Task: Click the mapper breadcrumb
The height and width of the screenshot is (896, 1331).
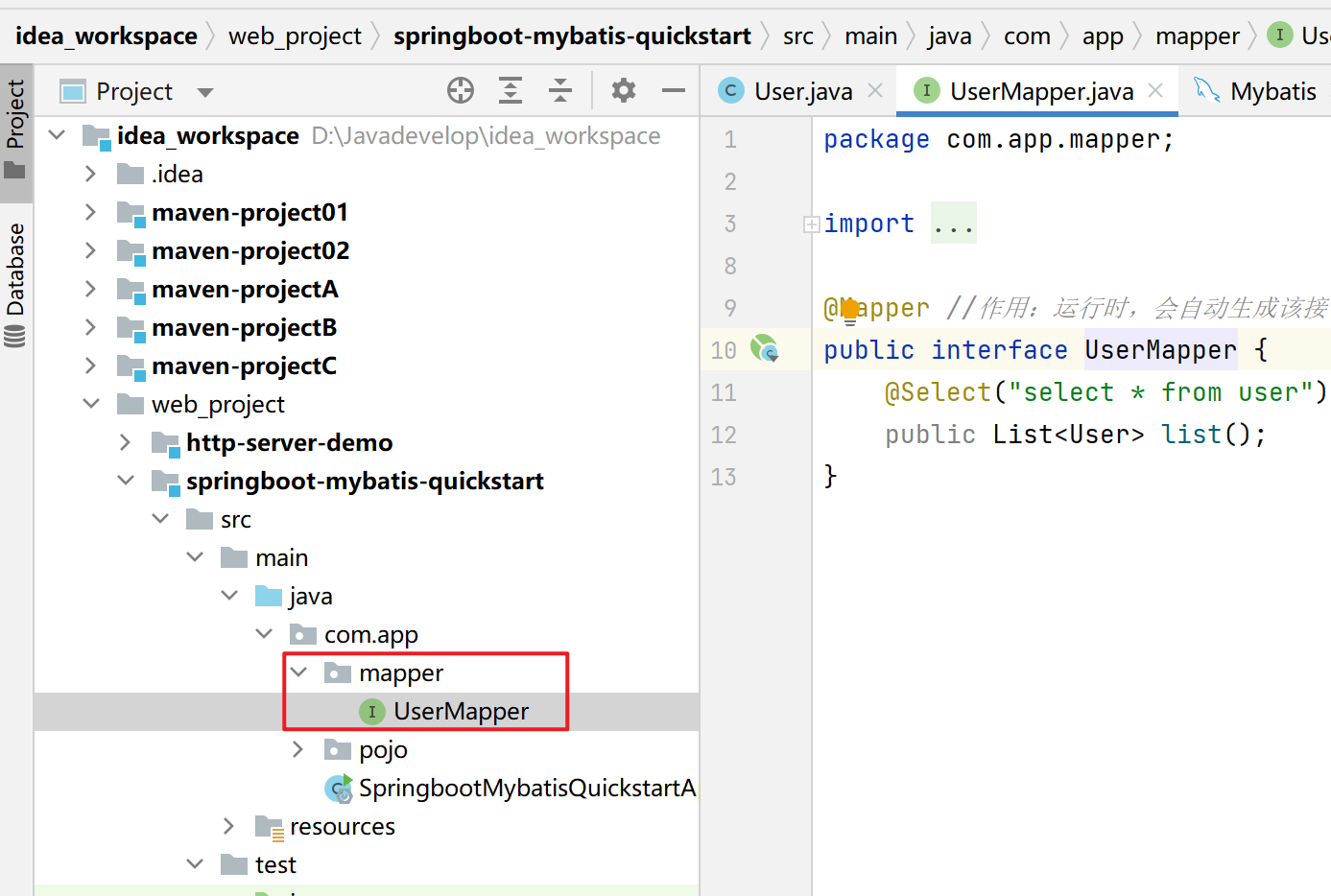Action: pos(1198,36)
